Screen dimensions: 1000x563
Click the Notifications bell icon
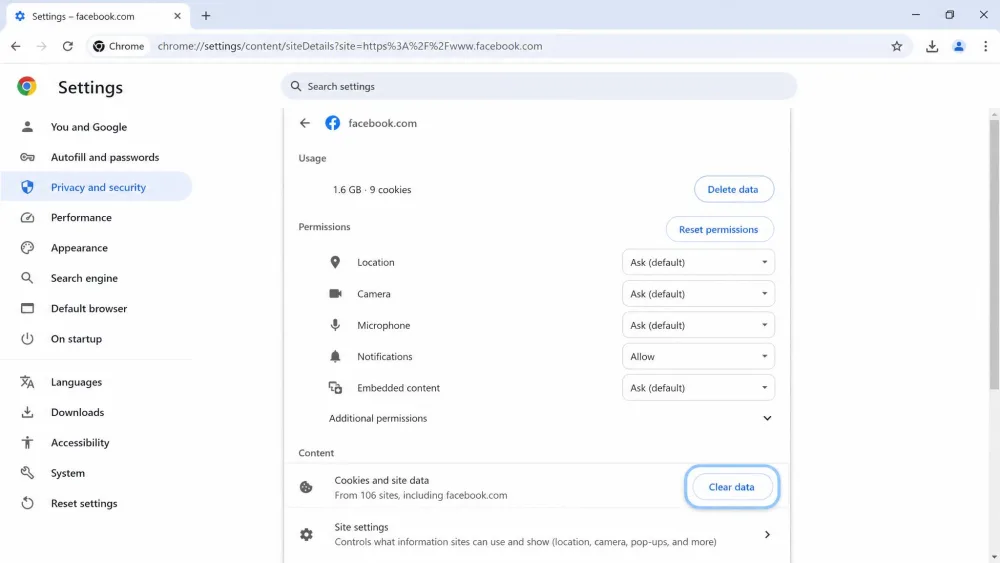click(335, 356)
